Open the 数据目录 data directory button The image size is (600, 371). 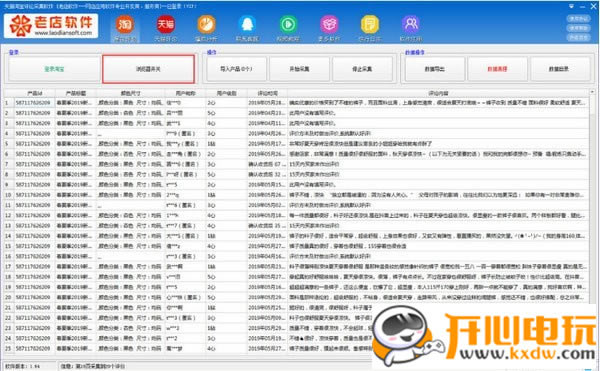[x=560, y=69]
